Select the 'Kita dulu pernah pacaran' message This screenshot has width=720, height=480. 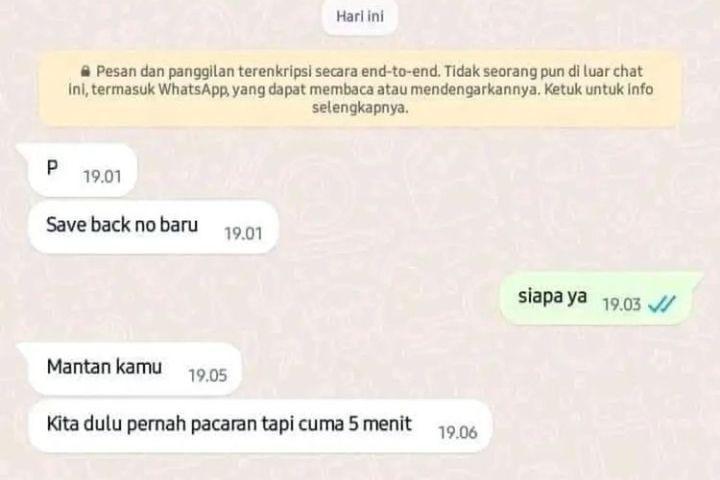point(260,426)
